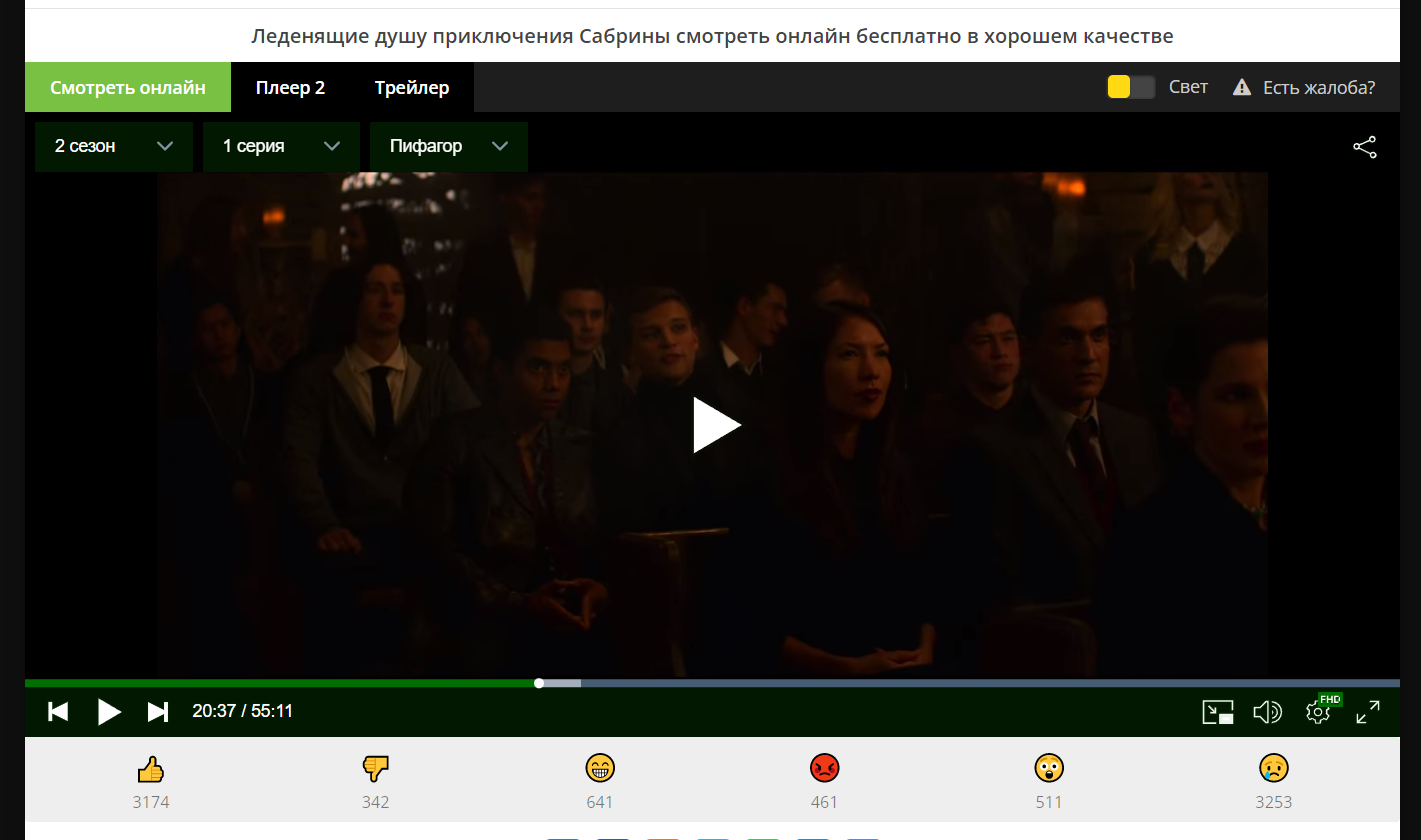This screenshot has width=1421, height=840.
Task: Select the angry red face reaction
Action: point(824,768)
